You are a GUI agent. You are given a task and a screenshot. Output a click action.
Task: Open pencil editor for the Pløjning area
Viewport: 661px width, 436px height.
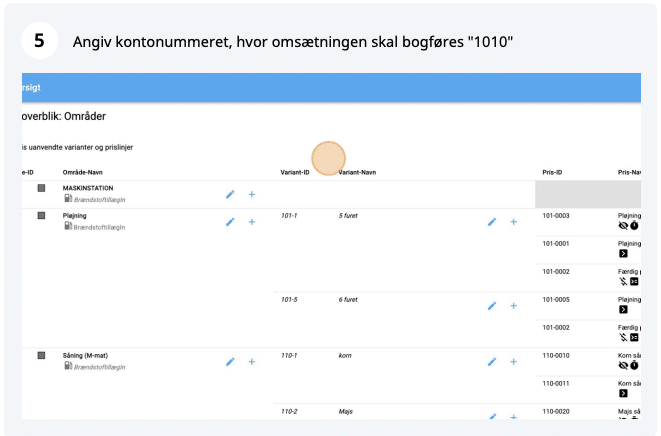coord(230,222)
